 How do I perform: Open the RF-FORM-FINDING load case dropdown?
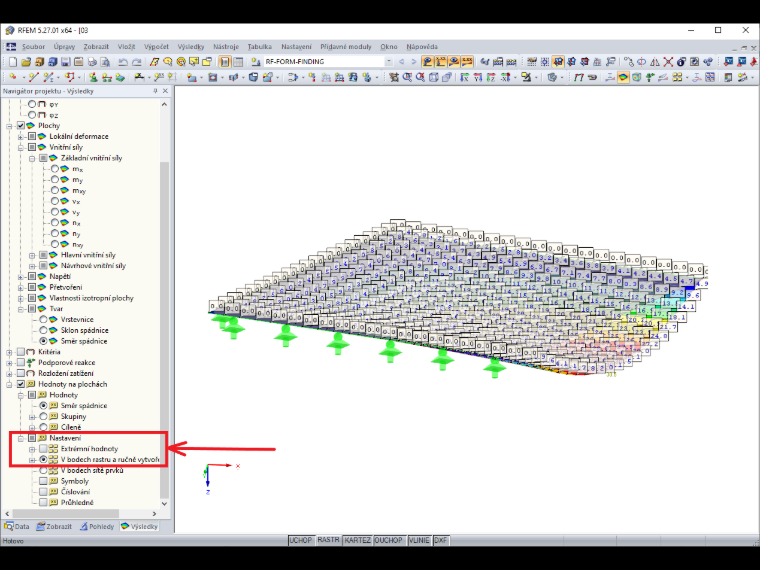coord(389,62)
